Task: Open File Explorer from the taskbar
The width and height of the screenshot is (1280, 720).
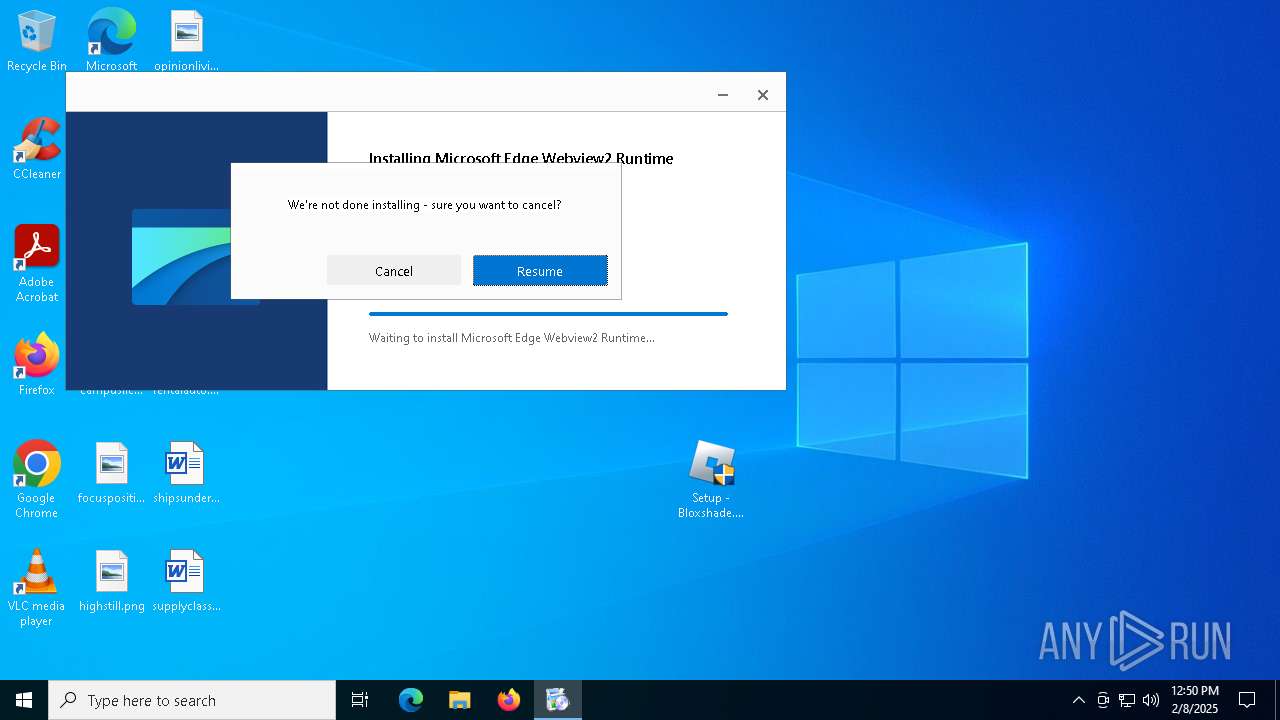Action: click(460, 700)
